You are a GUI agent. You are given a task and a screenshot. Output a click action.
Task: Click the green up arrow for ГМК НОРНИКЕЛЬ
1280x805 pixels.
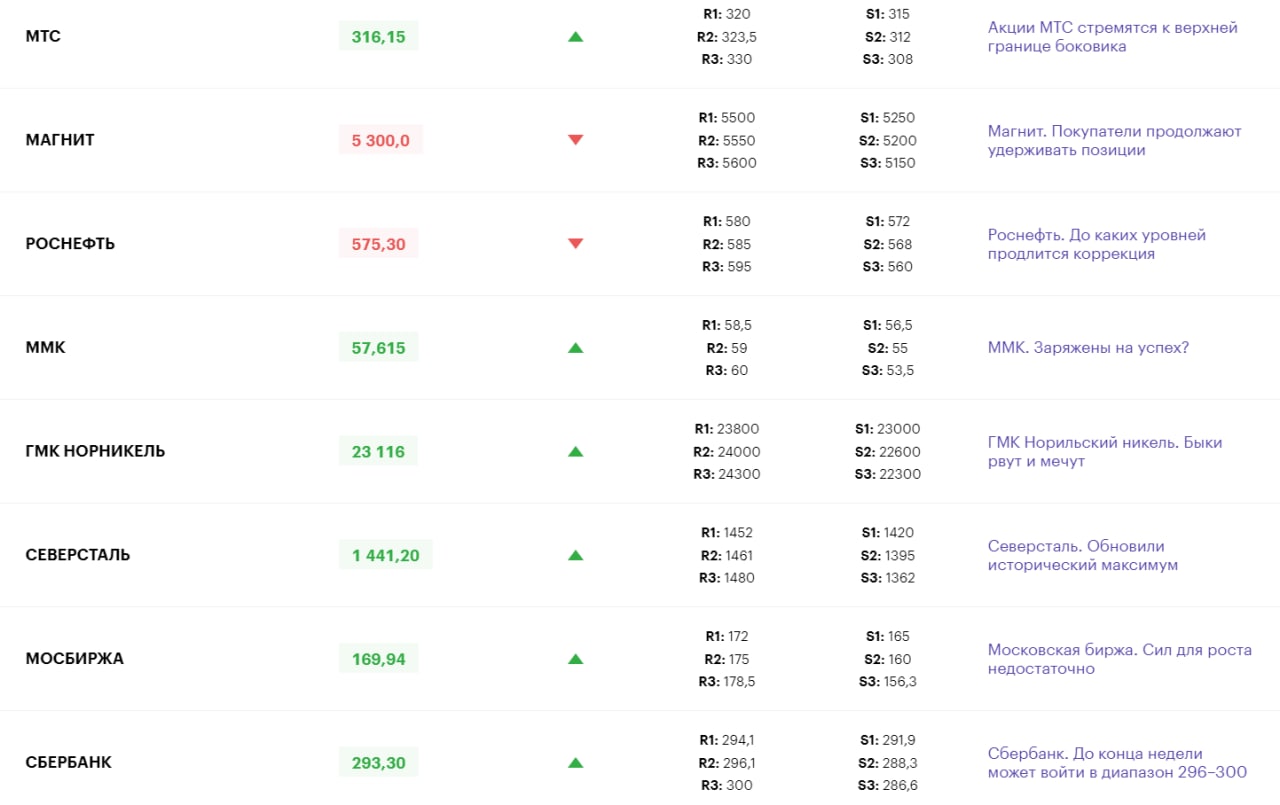[x=575, y=452]
